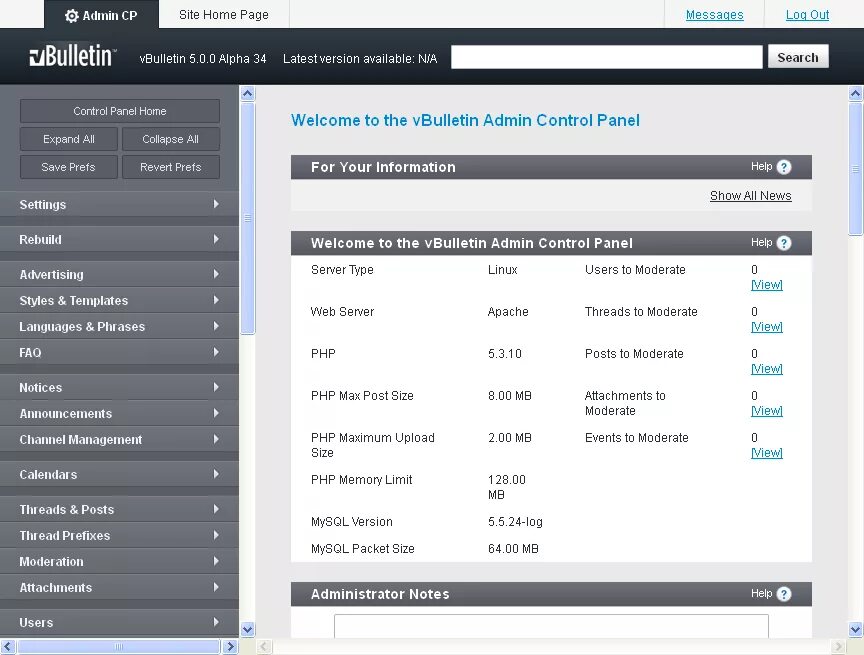Open the Users menu section
864x655 pixels.
tap(119, 622)
